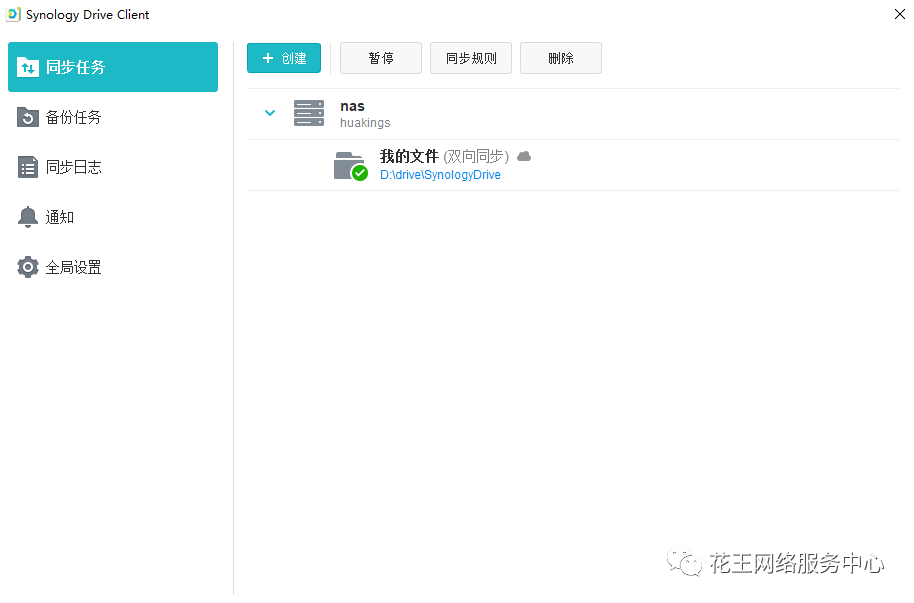This screenshot has width=914, height=603.
Task: Click the synced folder icon with green check
Action: 351,166
